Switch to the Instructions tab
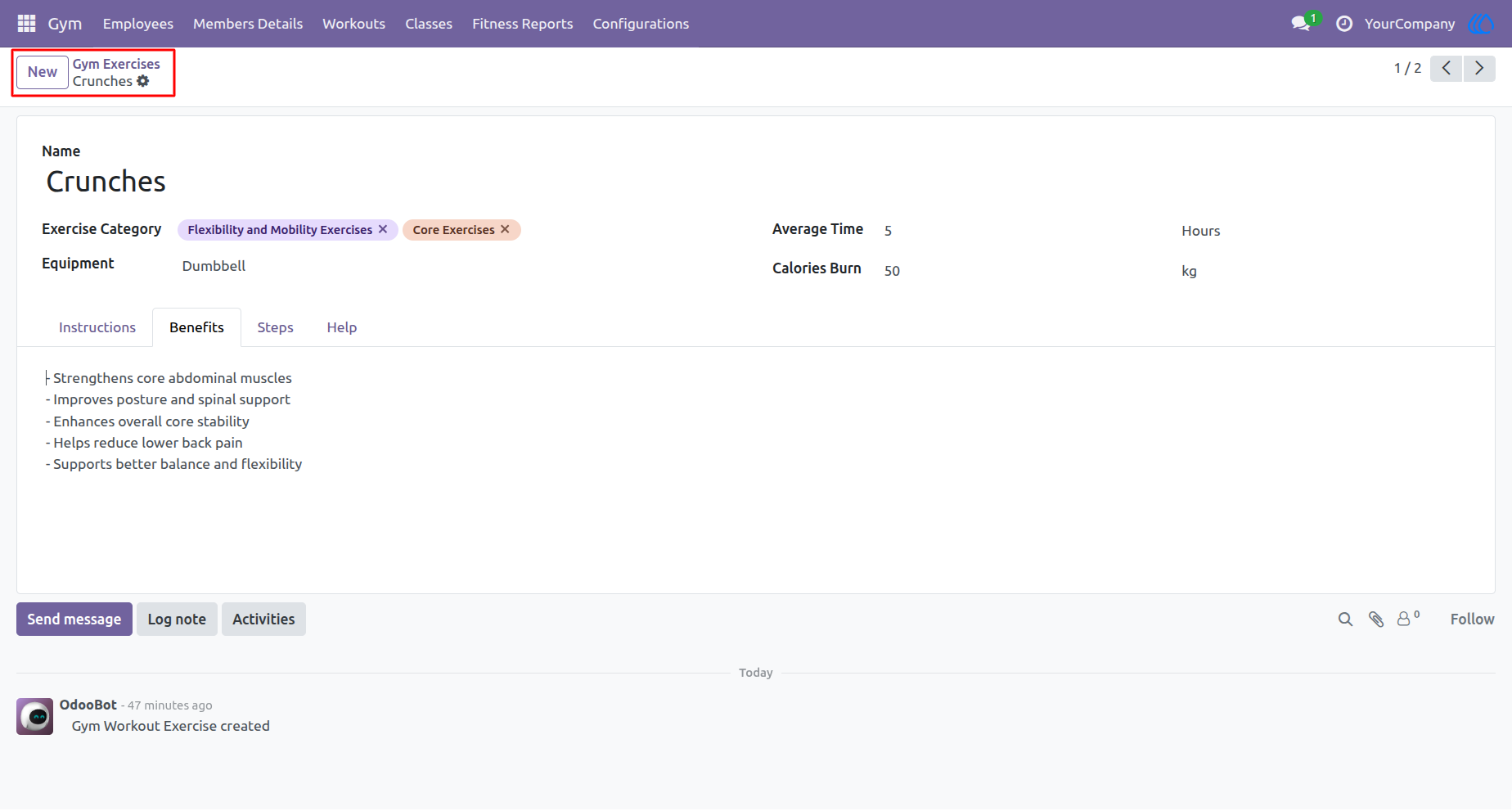 (x=97, y=327)
